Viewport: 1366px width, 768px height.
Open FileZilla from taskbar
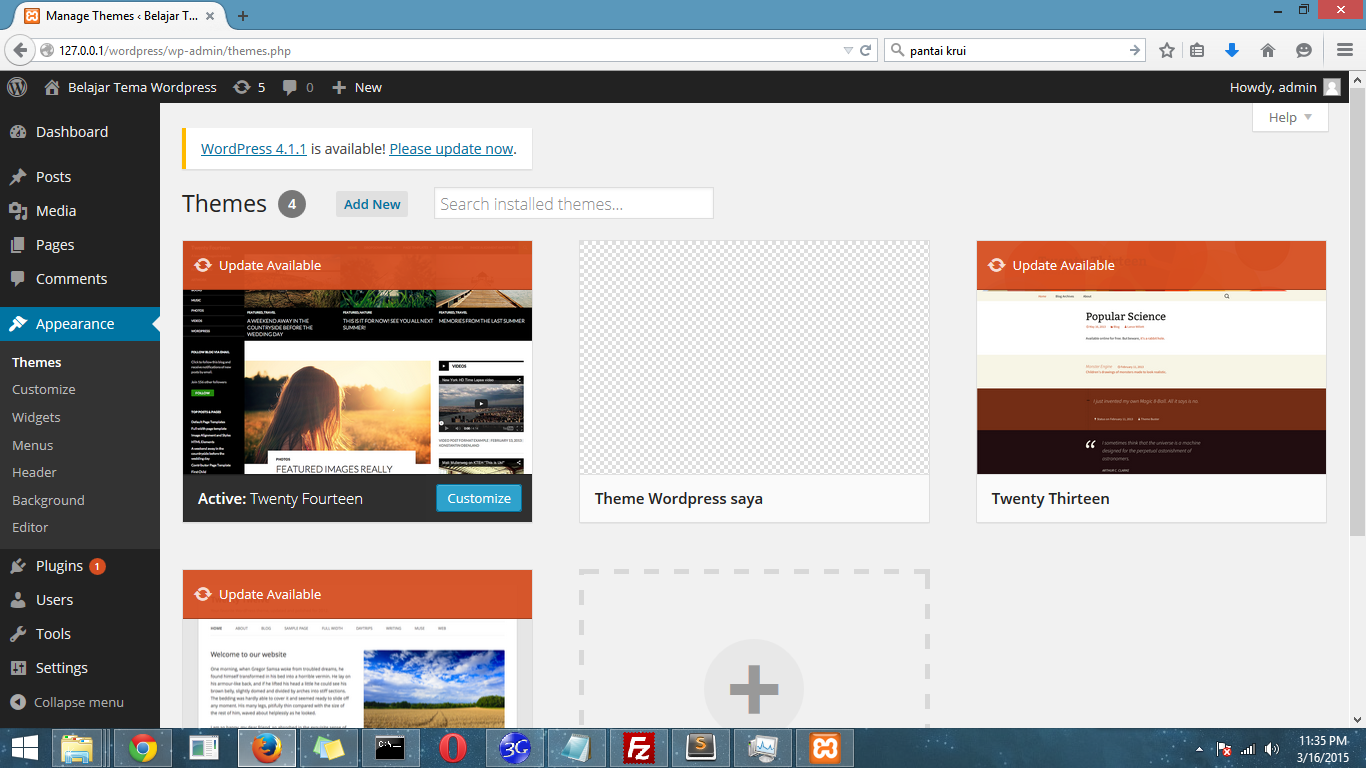point(638,748)
